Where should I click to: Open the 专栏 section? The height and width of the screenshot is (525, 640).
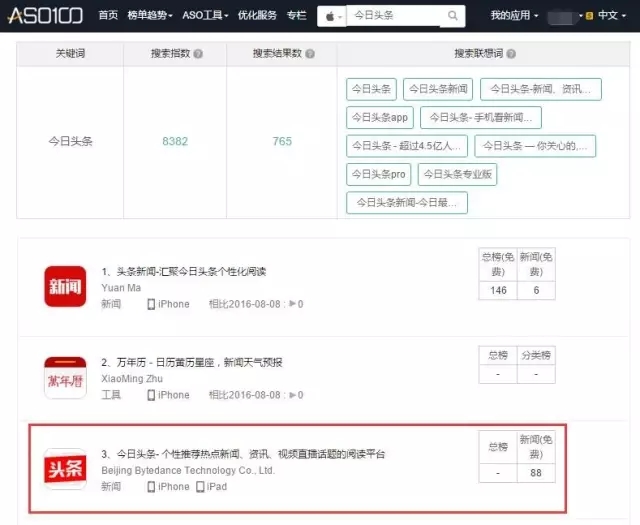pyautogui.click(x=296, y=16)
